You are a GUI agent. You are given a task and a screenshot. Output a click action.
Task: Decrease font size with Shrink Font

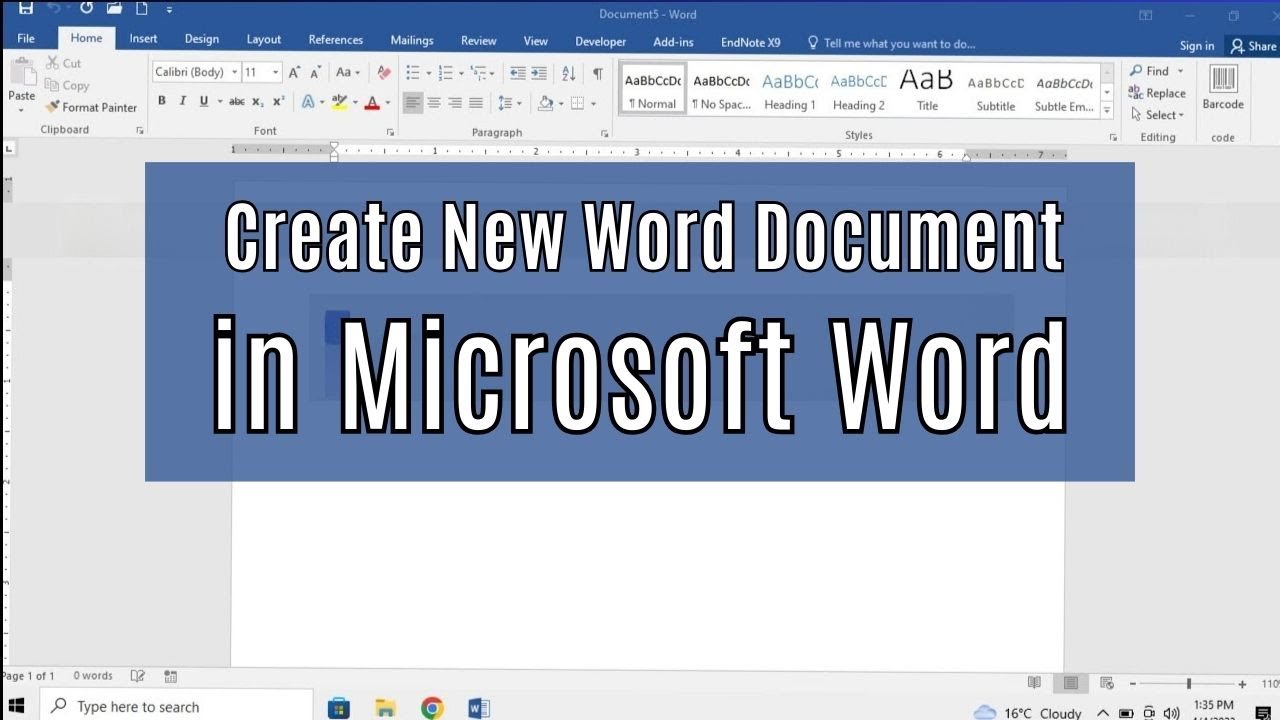(315, 72)
